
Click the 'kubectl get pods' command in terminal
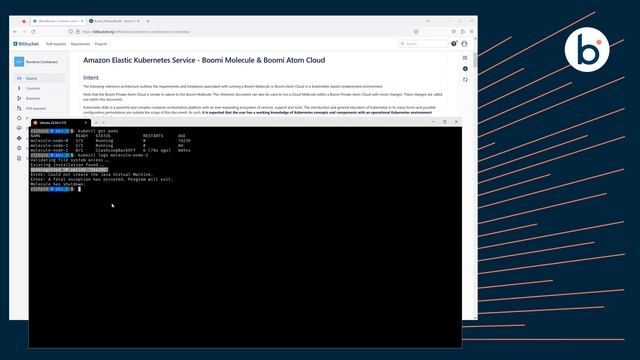tap(98, 131)
